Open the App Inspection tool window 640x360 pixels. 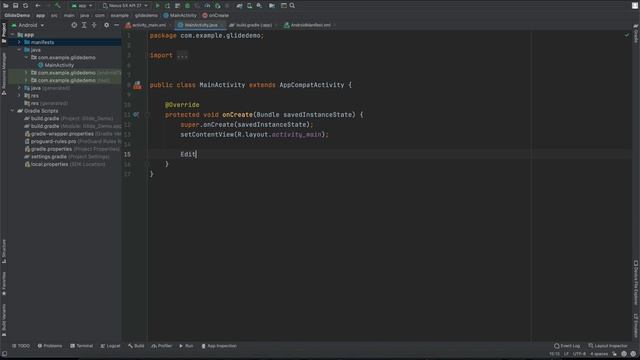[219, 346]
